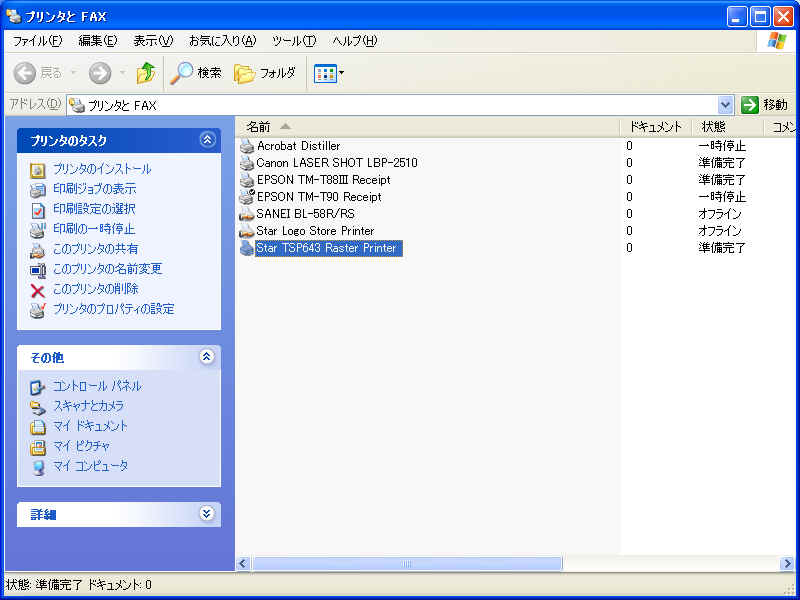Click the スキャナとカメラ icon

(38, 407)
